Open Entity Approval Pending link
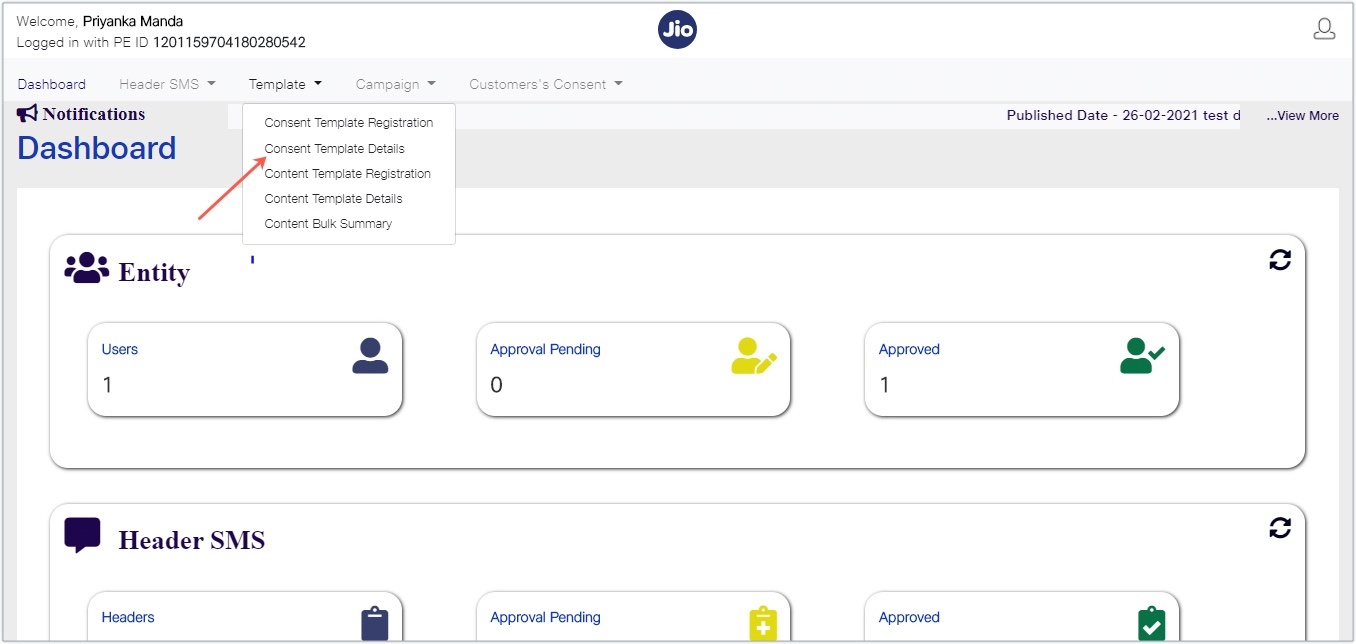 coord(545,349)
